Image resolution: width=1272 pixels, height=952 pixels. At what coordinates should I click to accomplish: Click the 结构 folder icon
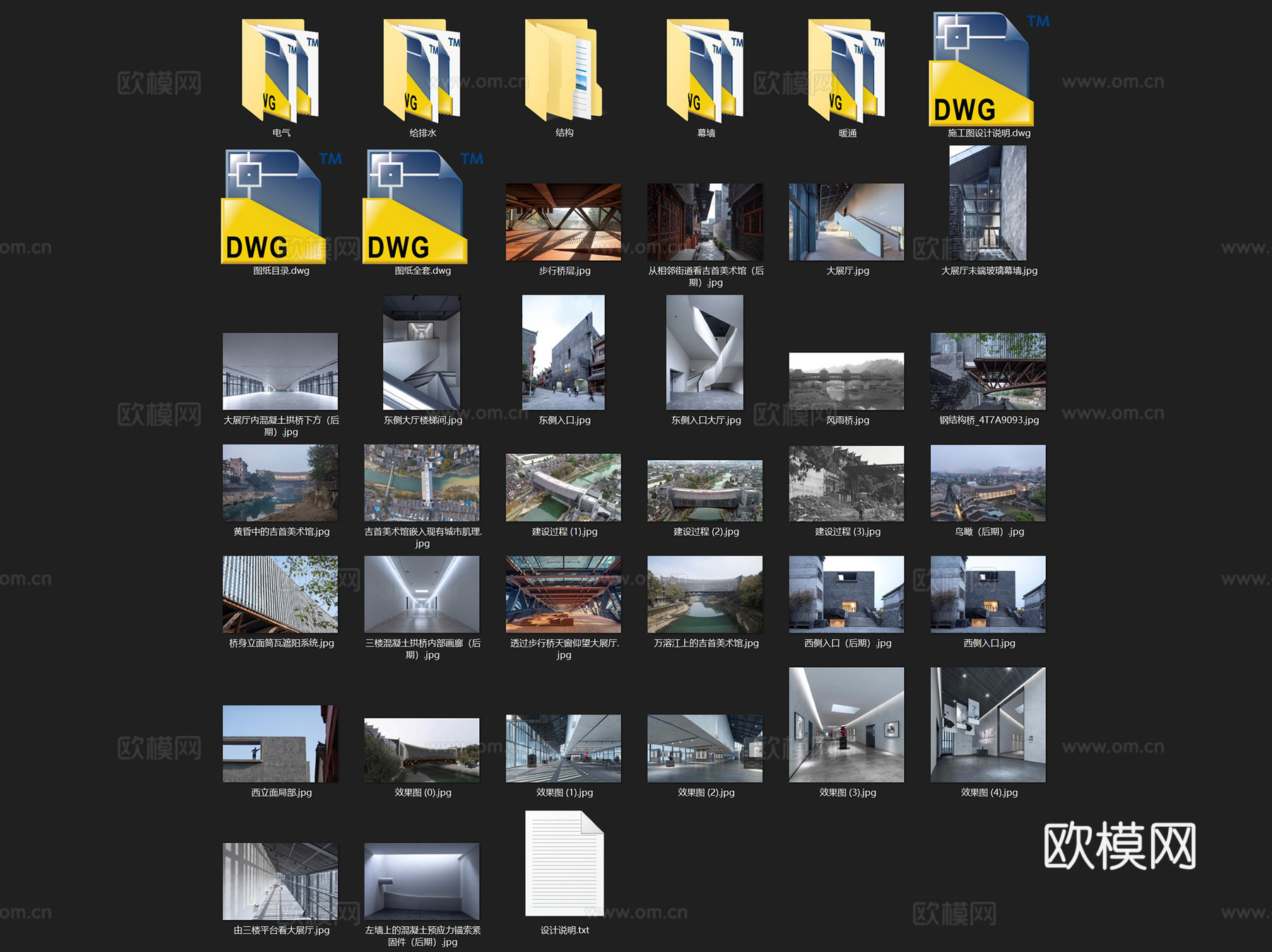563,69
